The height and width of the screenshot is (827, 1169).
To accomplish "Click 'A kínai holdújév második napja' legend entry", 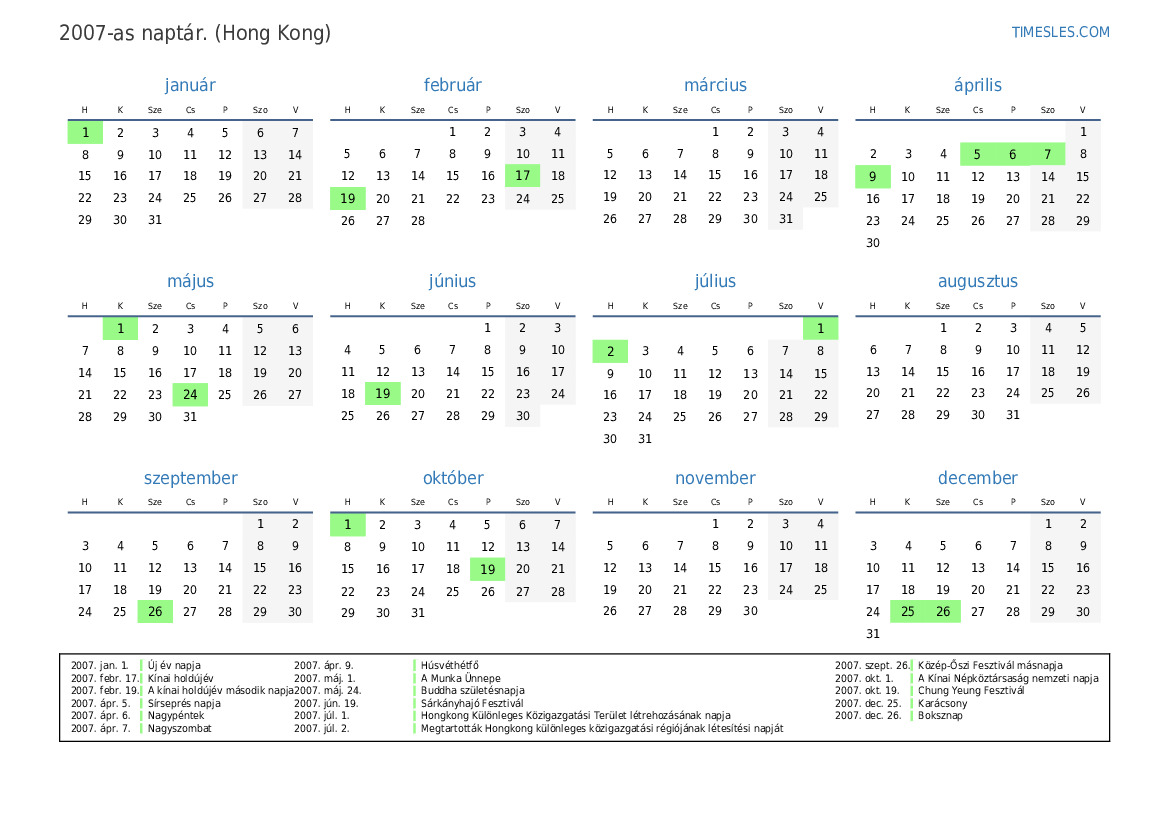I will [221, 691].
